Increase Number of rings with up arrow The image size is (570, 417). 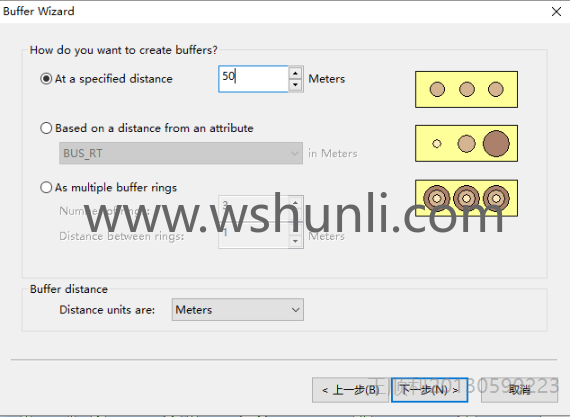296,202
